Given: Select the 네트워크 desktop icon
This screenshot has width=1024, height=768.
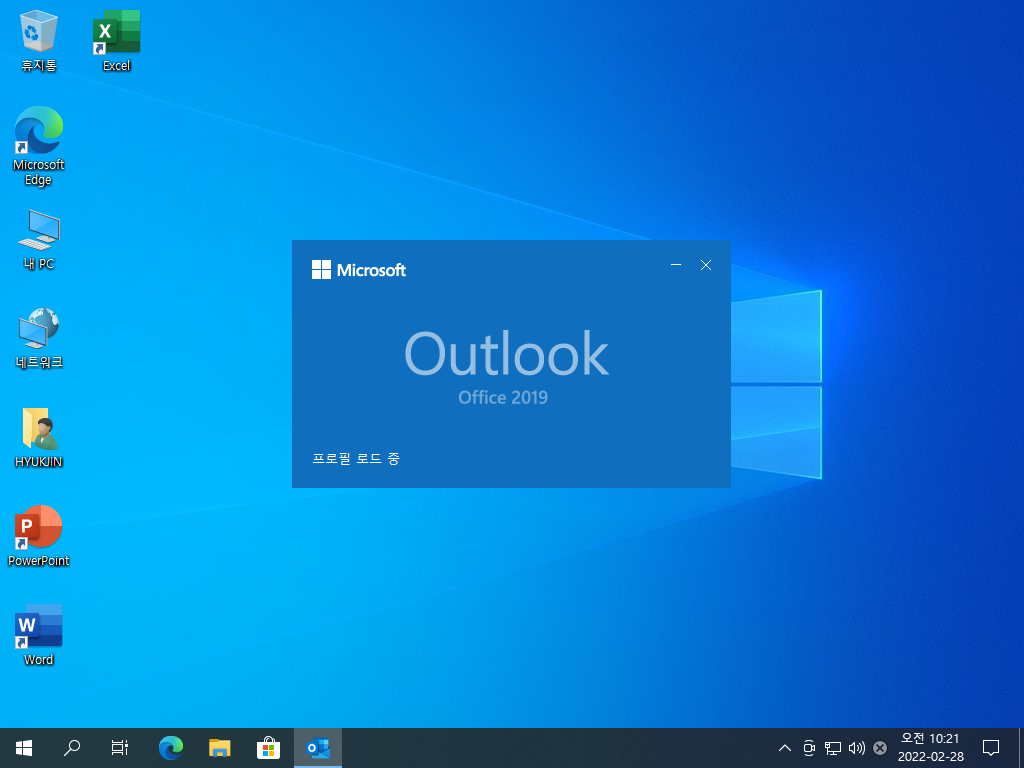Looking at the screenshot, I should pos(39,338).
